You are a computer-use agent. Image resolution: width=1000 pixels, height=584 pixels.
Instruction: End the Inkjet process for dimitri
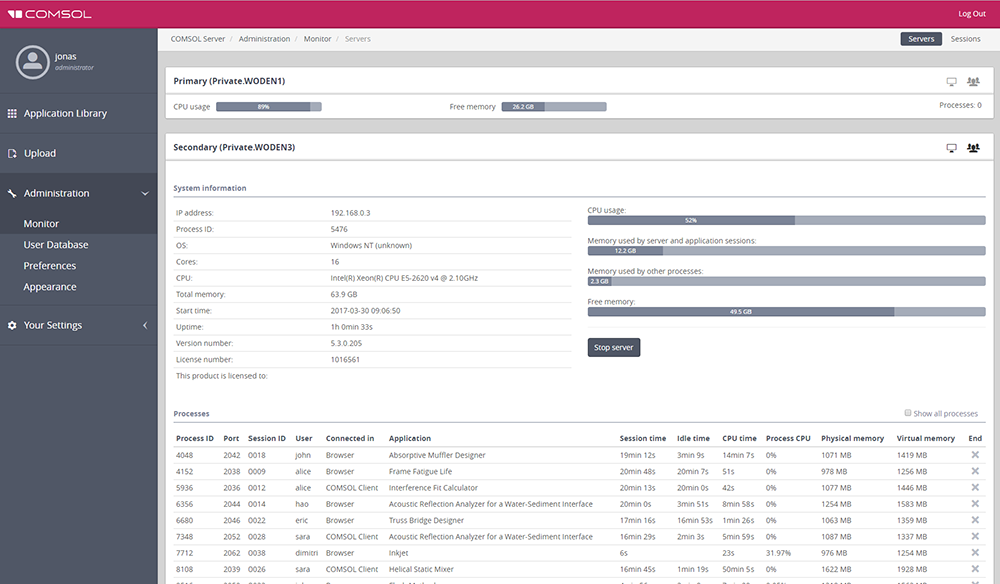[975, 553]
